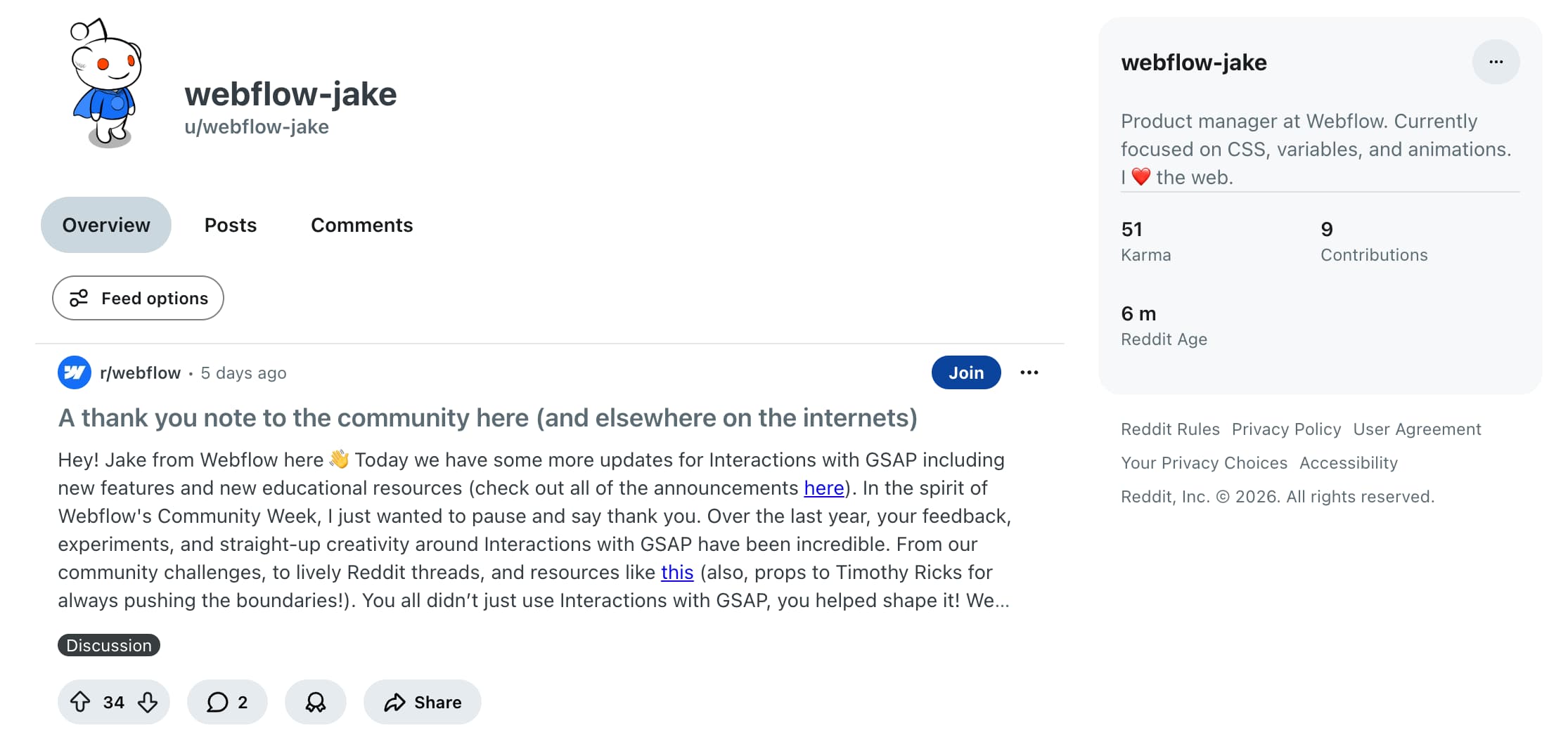Open the Feed options dropdown

[138, 298]
